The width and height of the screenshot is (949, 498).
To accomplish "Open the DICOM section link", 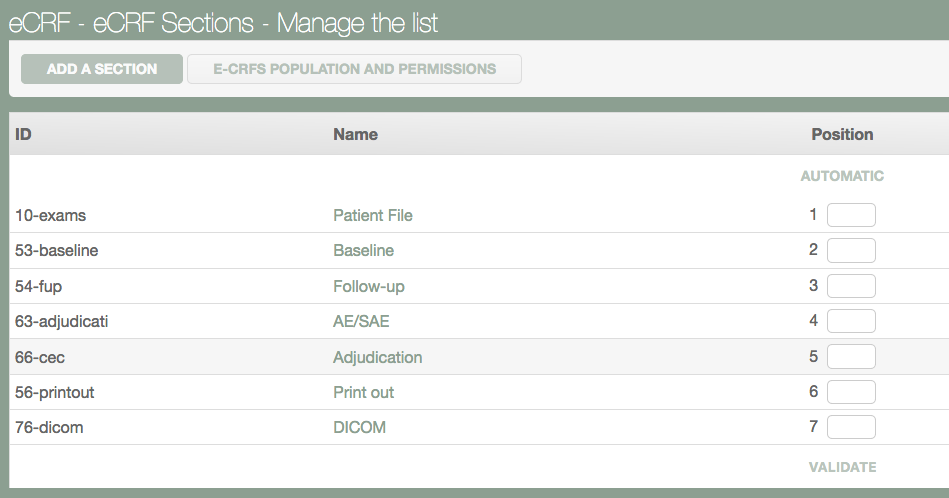I will click(359, 427).
